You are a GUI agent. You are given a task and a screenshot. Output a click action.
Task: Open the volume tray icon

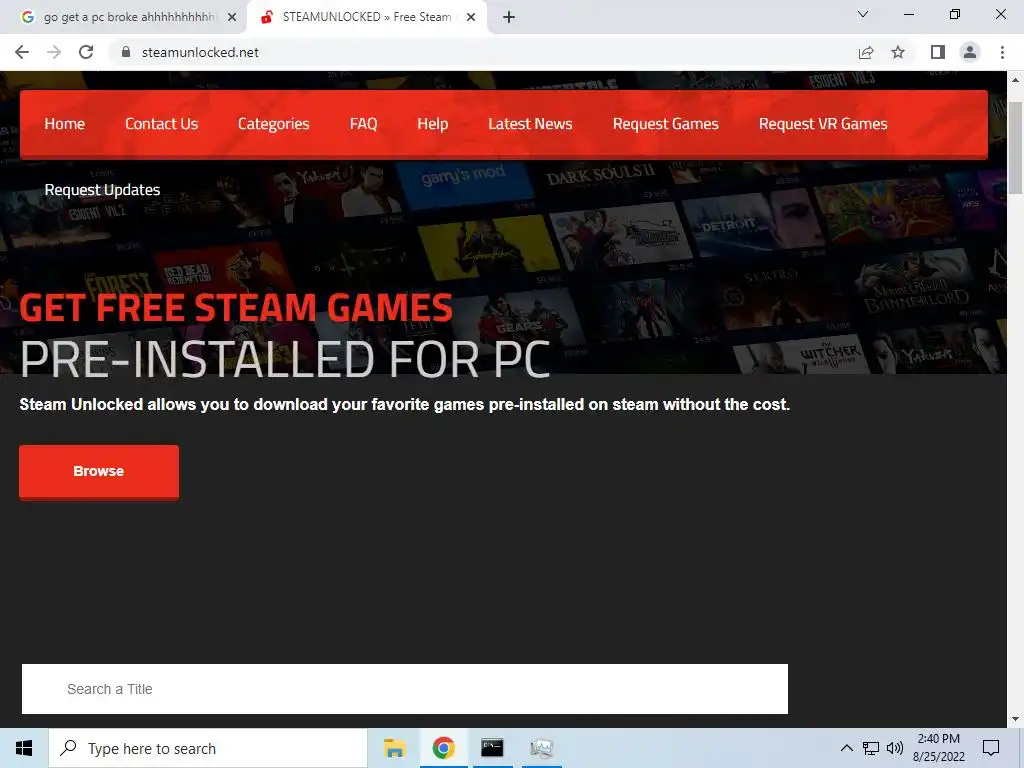point(895,748)
